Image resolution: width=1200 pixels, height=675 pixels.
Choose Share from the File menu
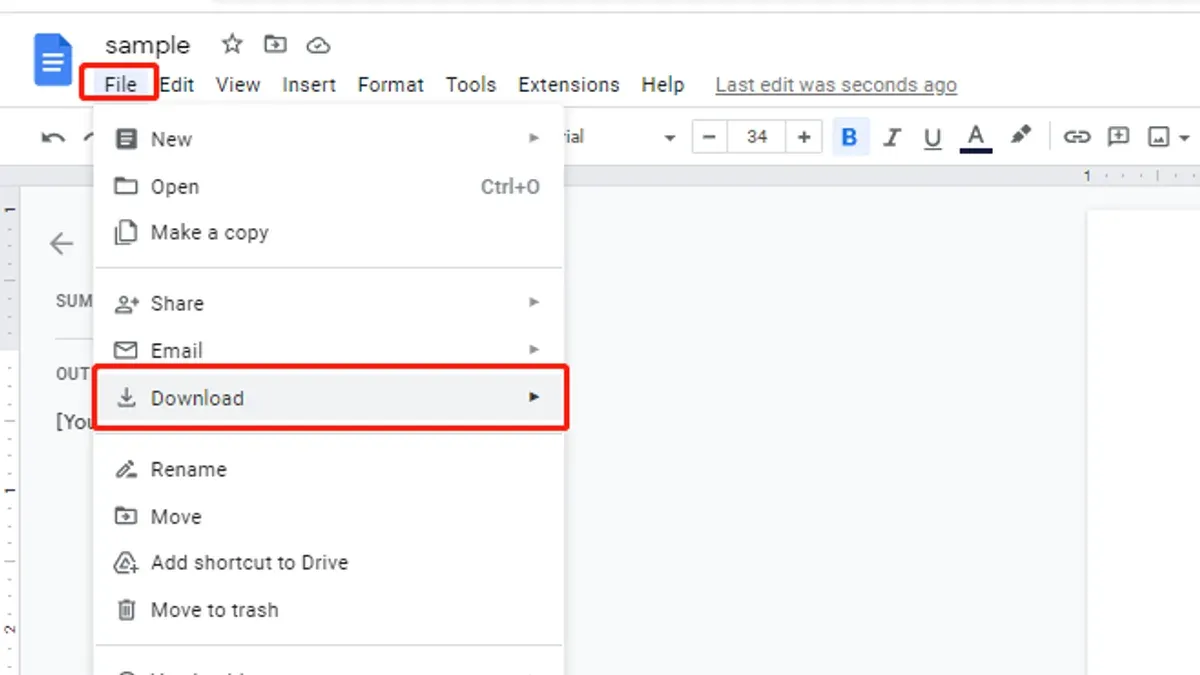(329, 303)
